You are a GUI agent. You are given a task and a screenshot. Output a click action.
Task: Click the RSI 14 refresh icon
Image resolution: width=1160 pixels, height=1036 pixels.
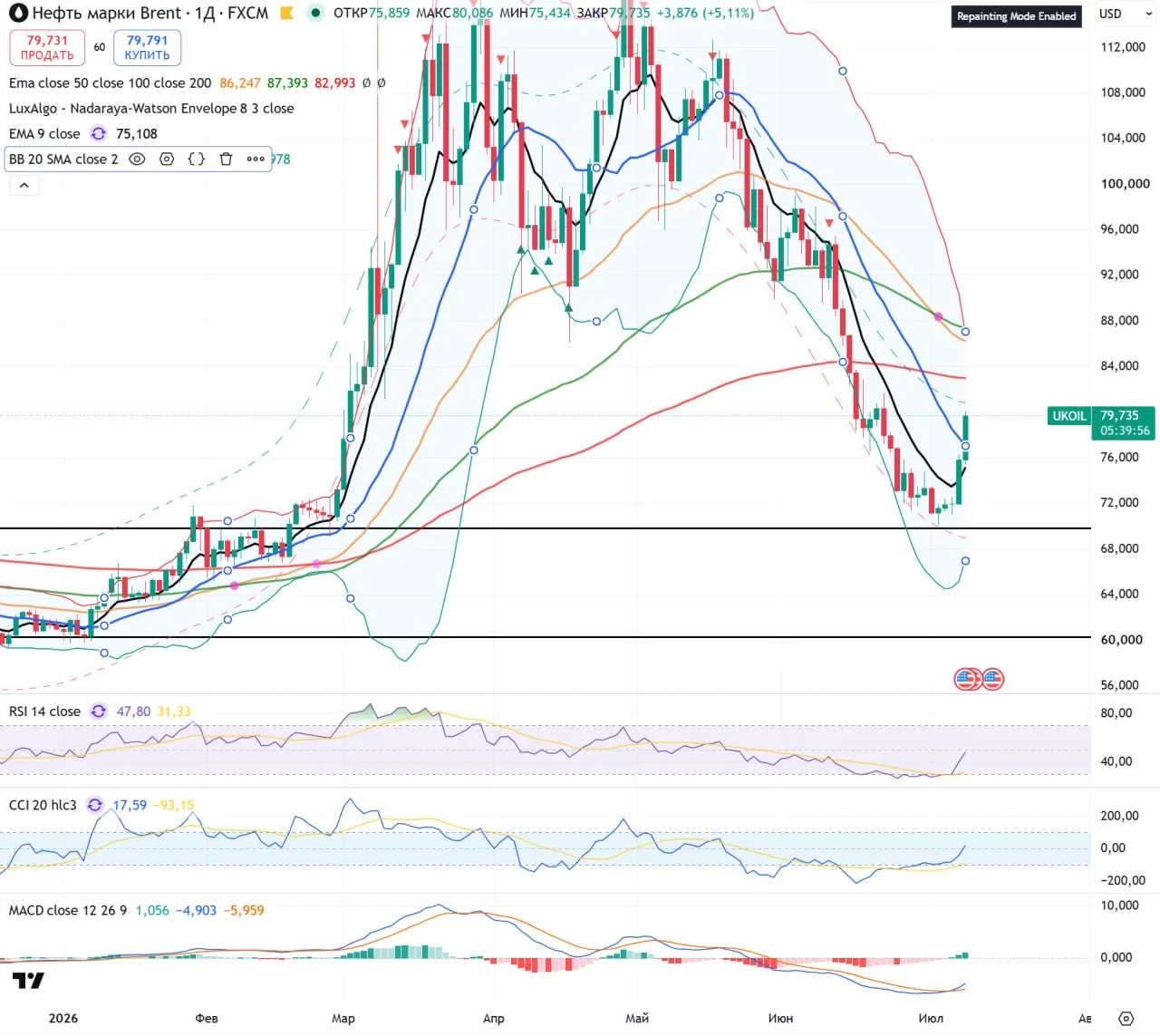click(x=99, y=712)
